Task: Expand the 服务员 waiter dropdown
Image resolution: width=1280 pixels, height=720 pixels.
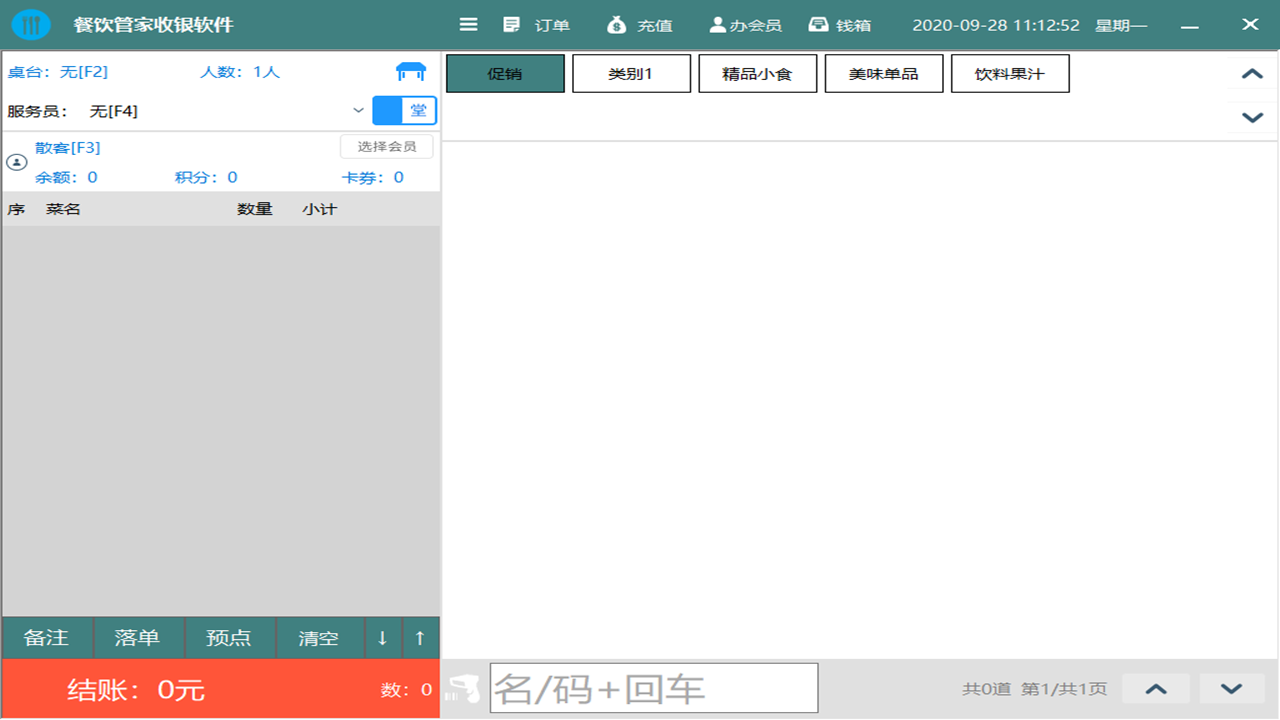Action: pyautogui.click(x=358, y=111)
